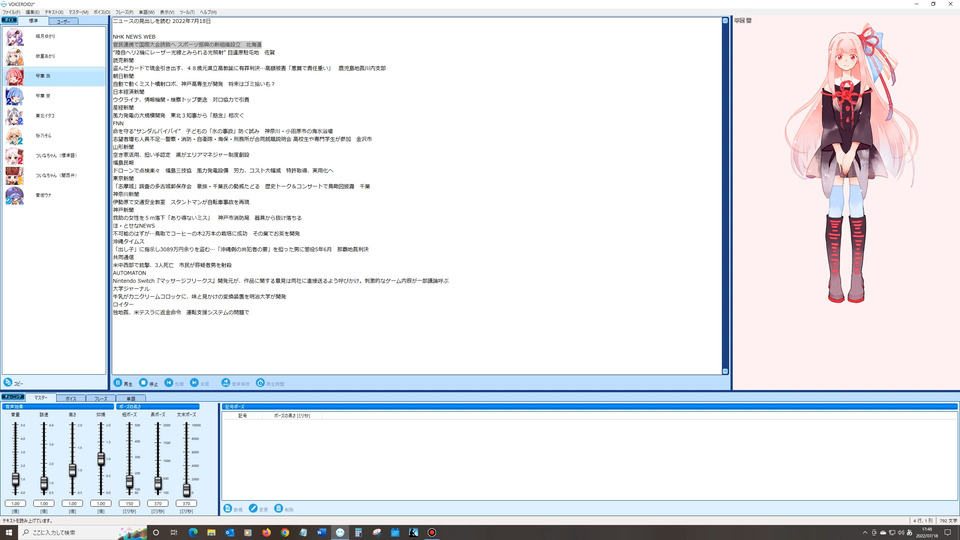Switch to the 単語 tuning tab
960x540 pixels.
(130, 399)
